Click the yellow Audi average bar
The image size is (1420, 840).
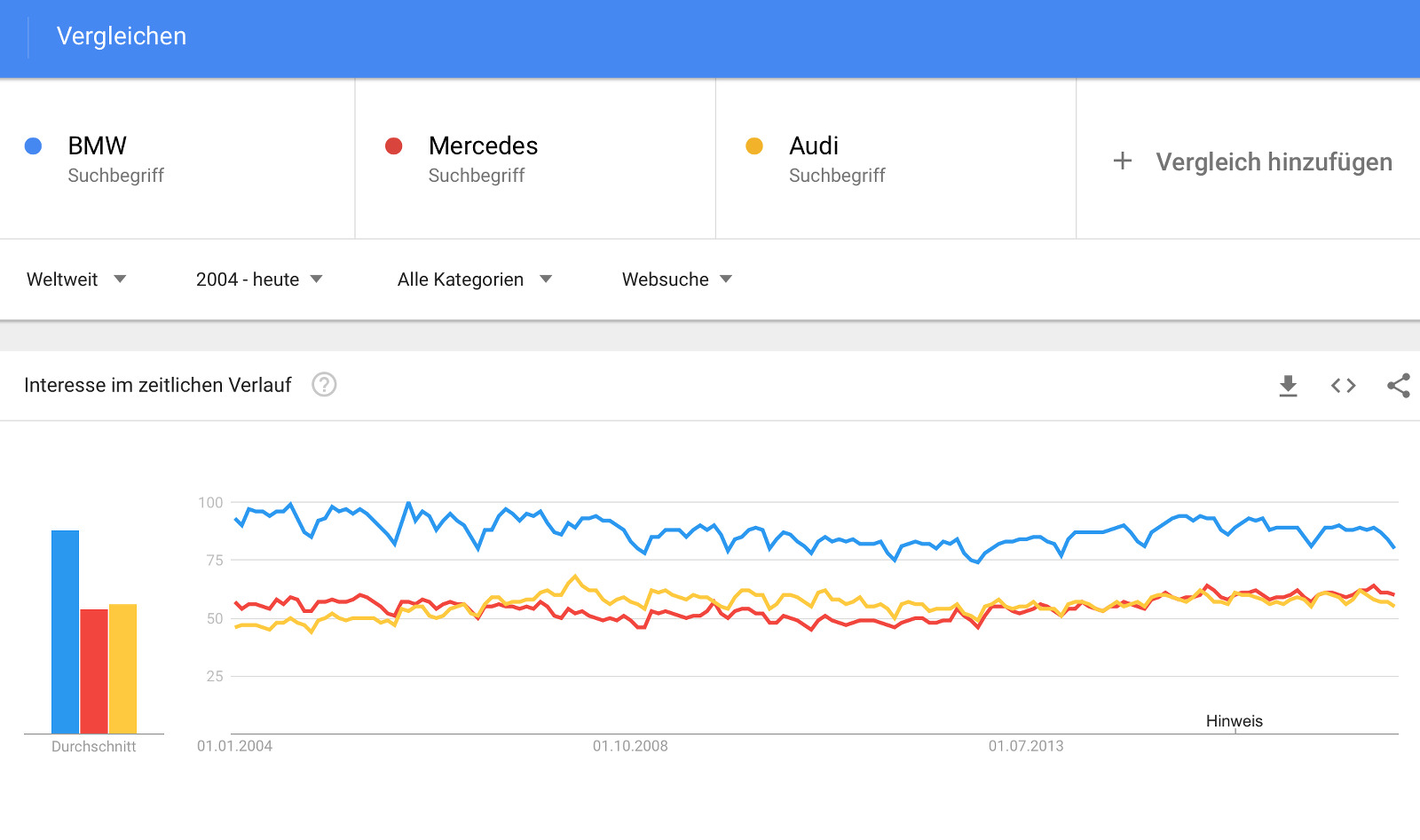point(123,669)
